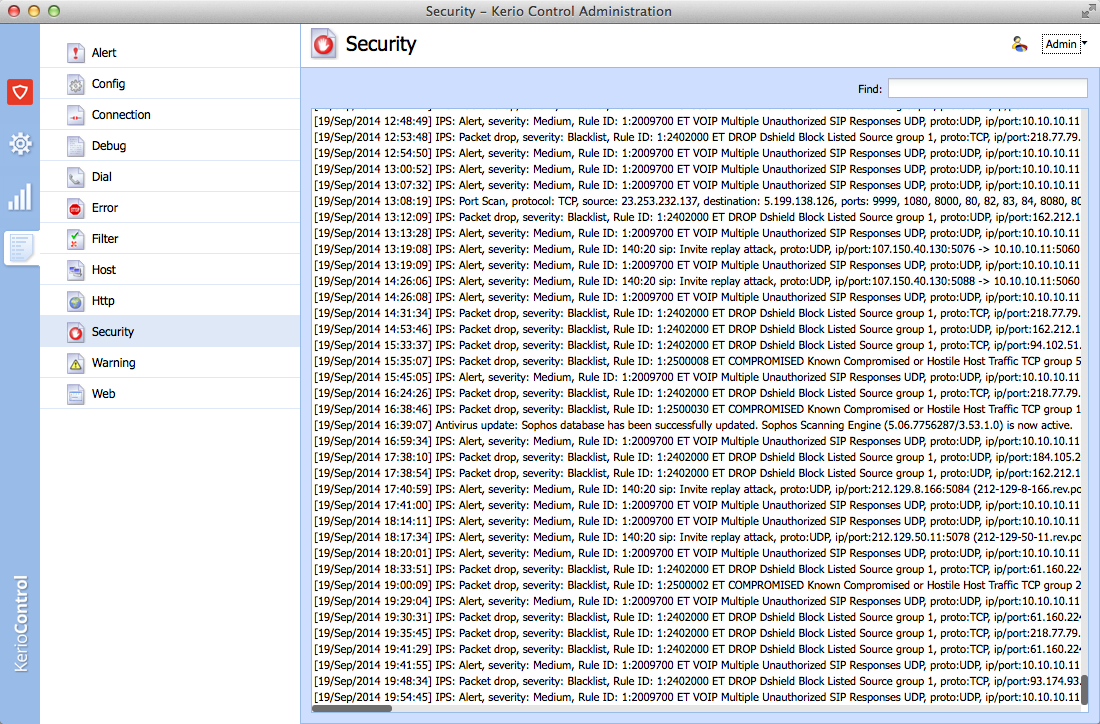Select the 17:38:10 Packet drop log line
The image size is (1100, 724).
pyautogui.click(x=697, y=457)
